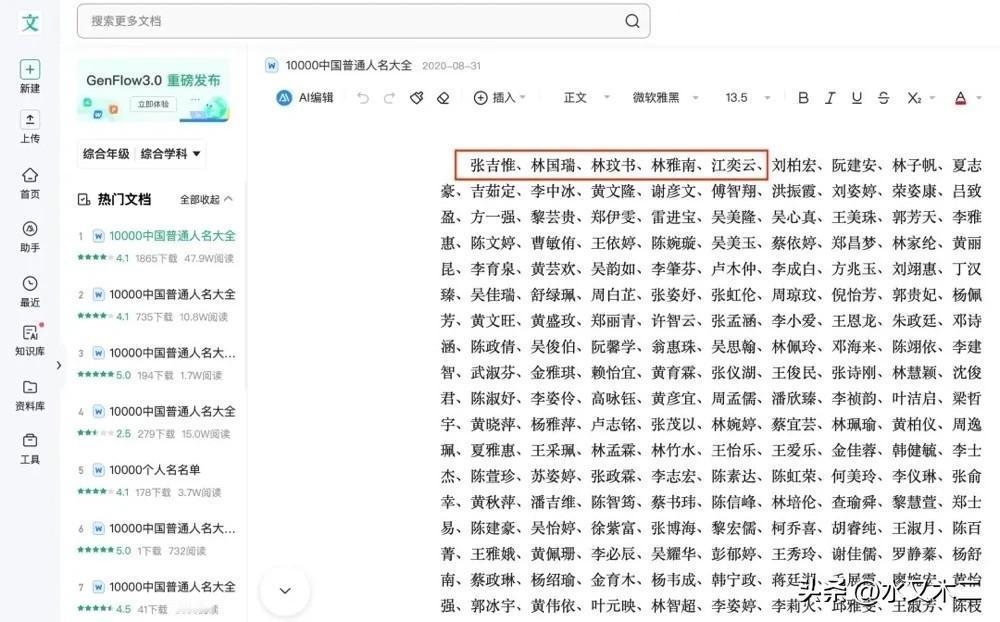
Task: Toggle bold formatting
Action: coord(803,97)
